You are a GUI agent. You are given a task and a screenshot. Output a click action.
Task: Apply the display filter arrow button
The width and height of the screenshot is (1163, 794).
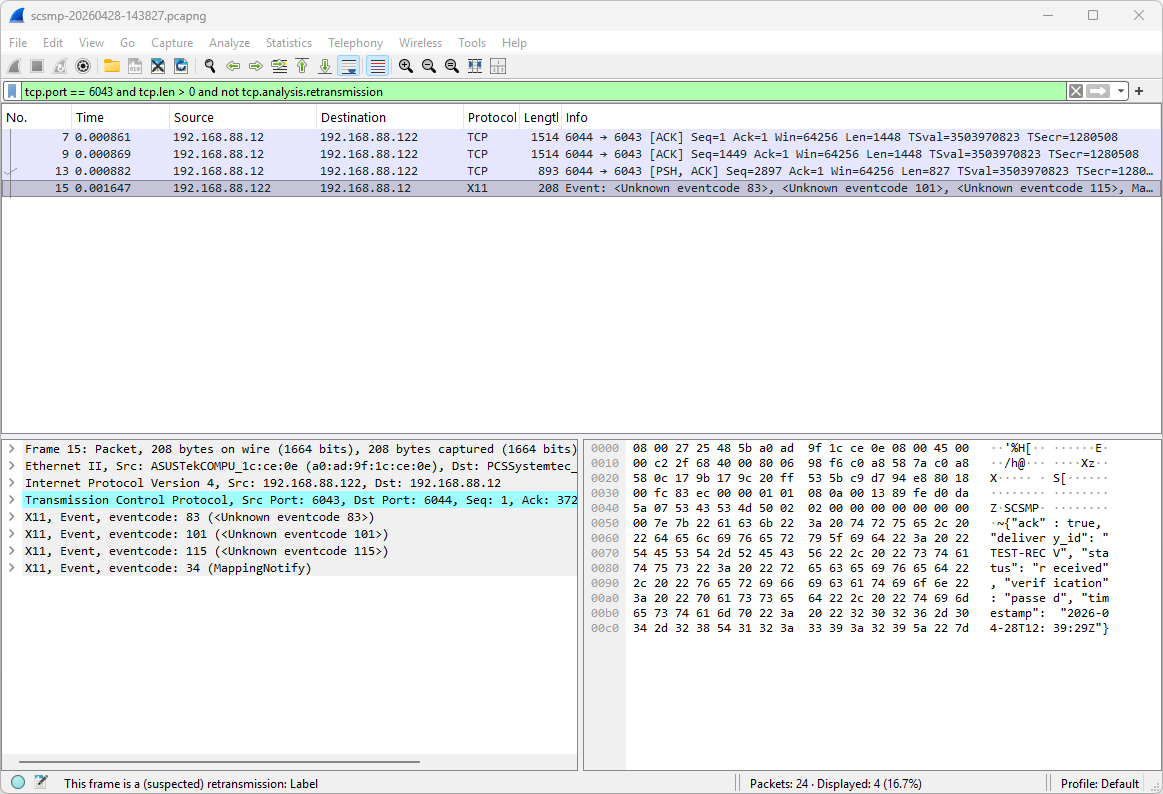coord(1098,91)
